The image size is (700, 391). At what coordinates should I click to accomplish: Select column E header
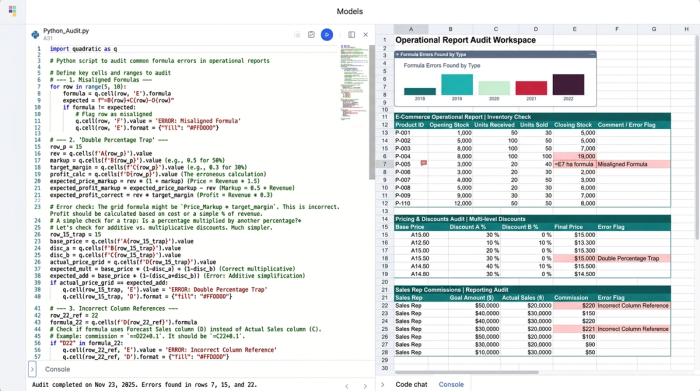tap(575, 29)
